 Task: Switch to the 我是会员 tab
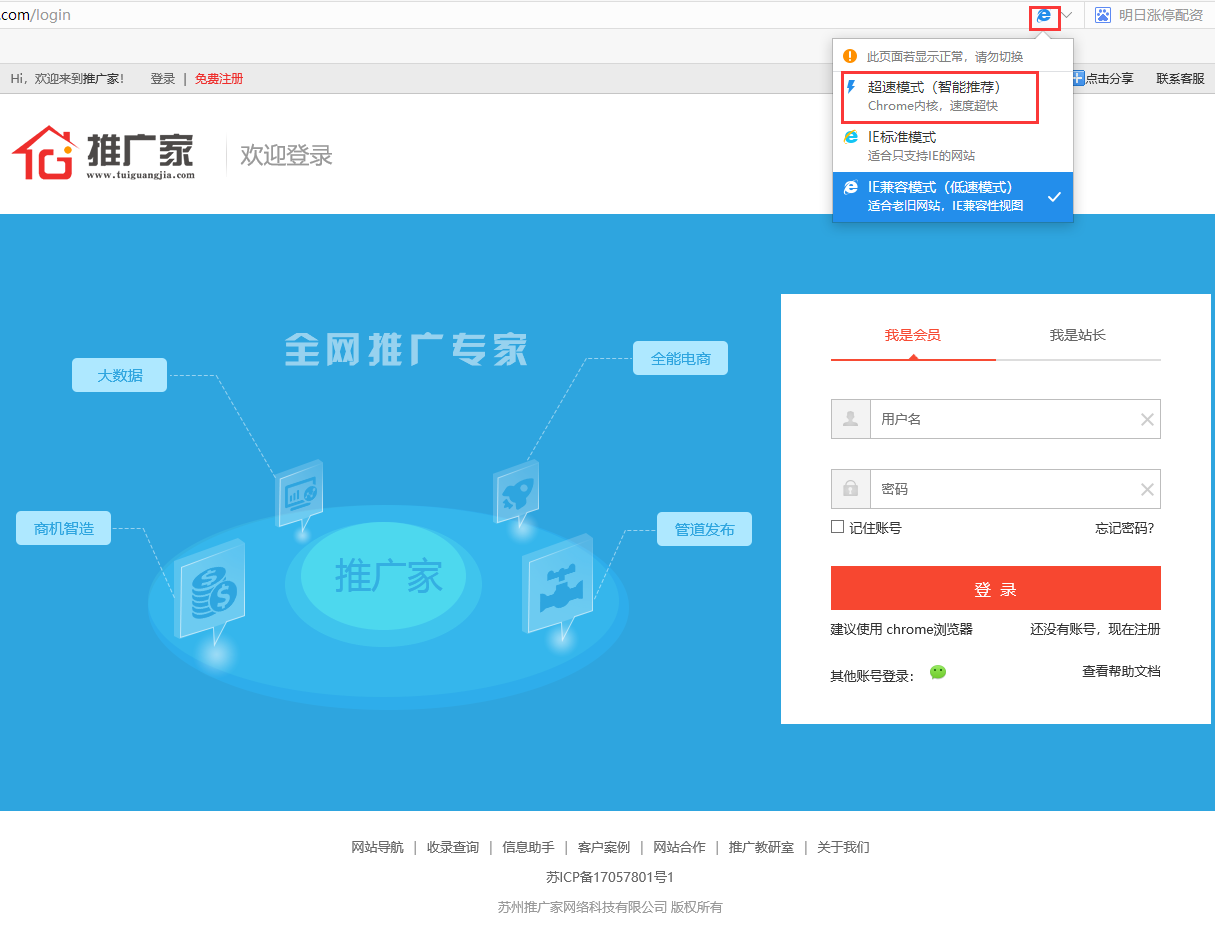click(913, 336)
